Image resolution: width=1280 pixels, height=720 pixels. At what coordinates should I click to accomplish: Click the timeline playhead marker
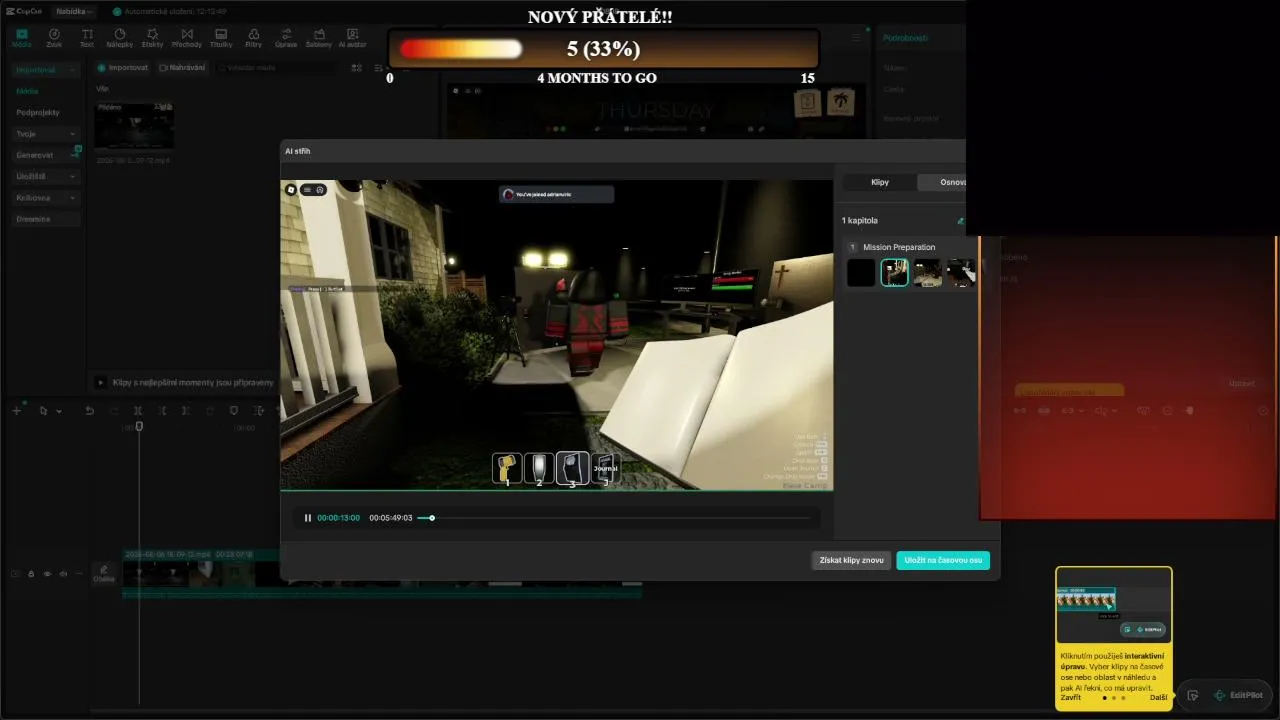[x=139, y=427]
